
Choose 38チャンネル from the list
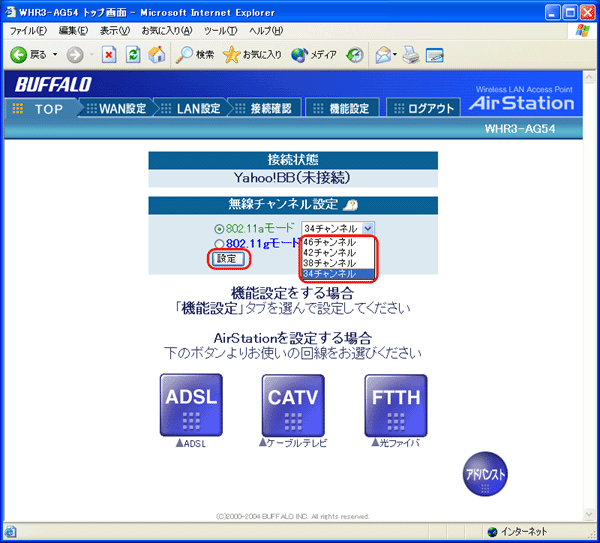pos(337,263)
